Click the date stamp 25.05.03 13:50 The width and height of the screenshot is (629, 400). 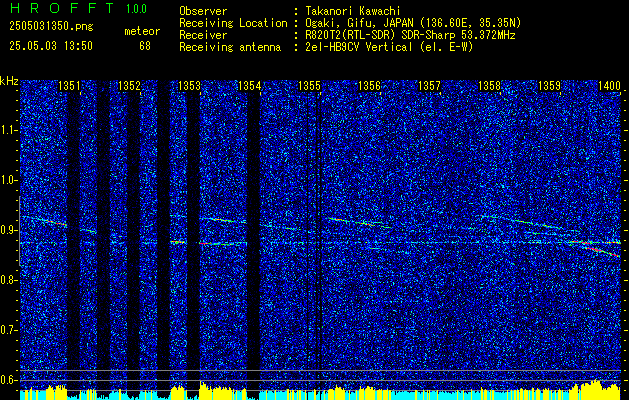point(51,46)
